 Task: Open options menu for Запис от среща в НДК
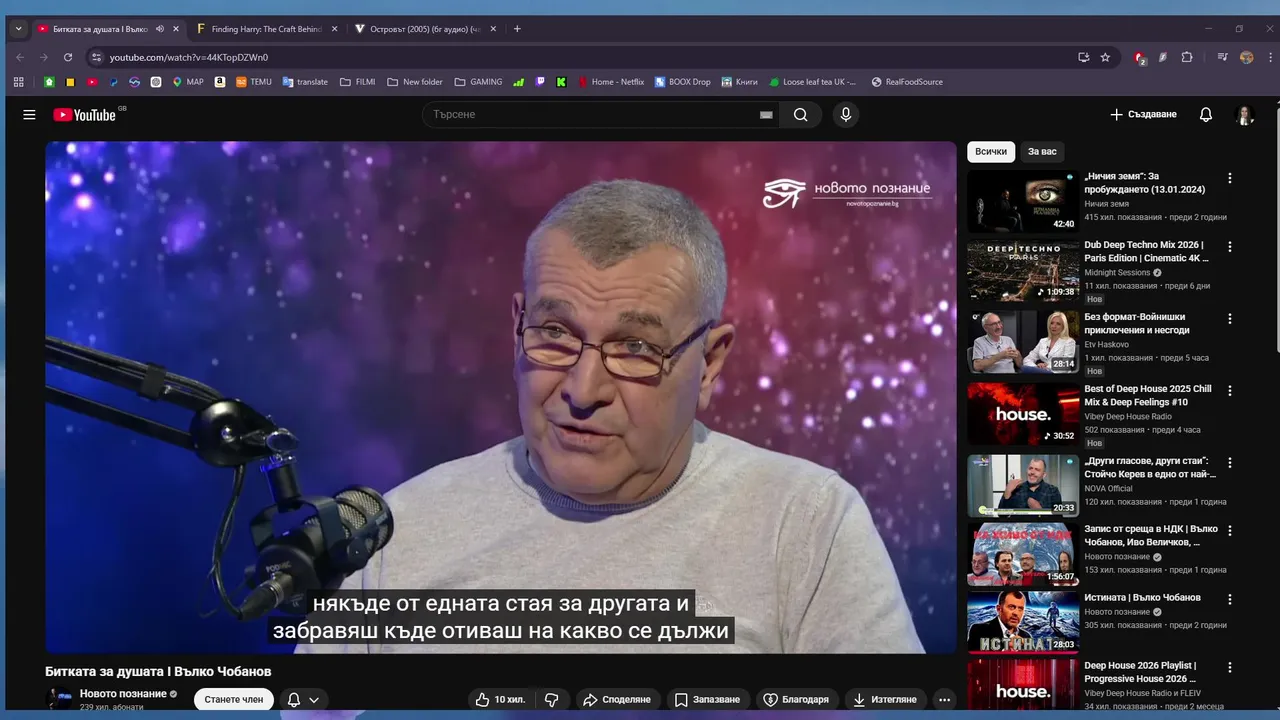pyautogui.click(x=1230, y=530)
